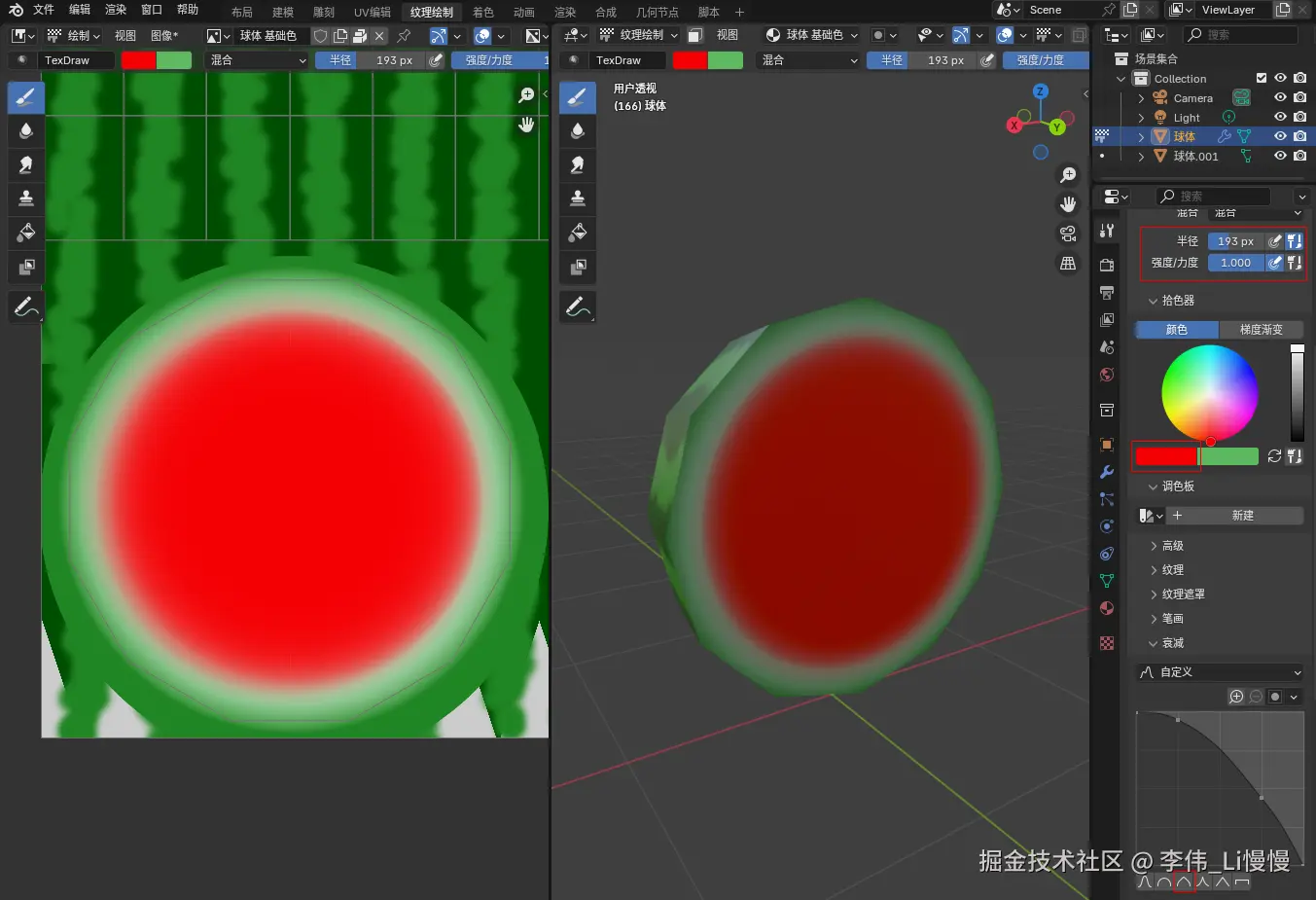The image size is (1316, 900).
Task: Toggle camera view in the 3D viewport
Action: (1068, 234)
